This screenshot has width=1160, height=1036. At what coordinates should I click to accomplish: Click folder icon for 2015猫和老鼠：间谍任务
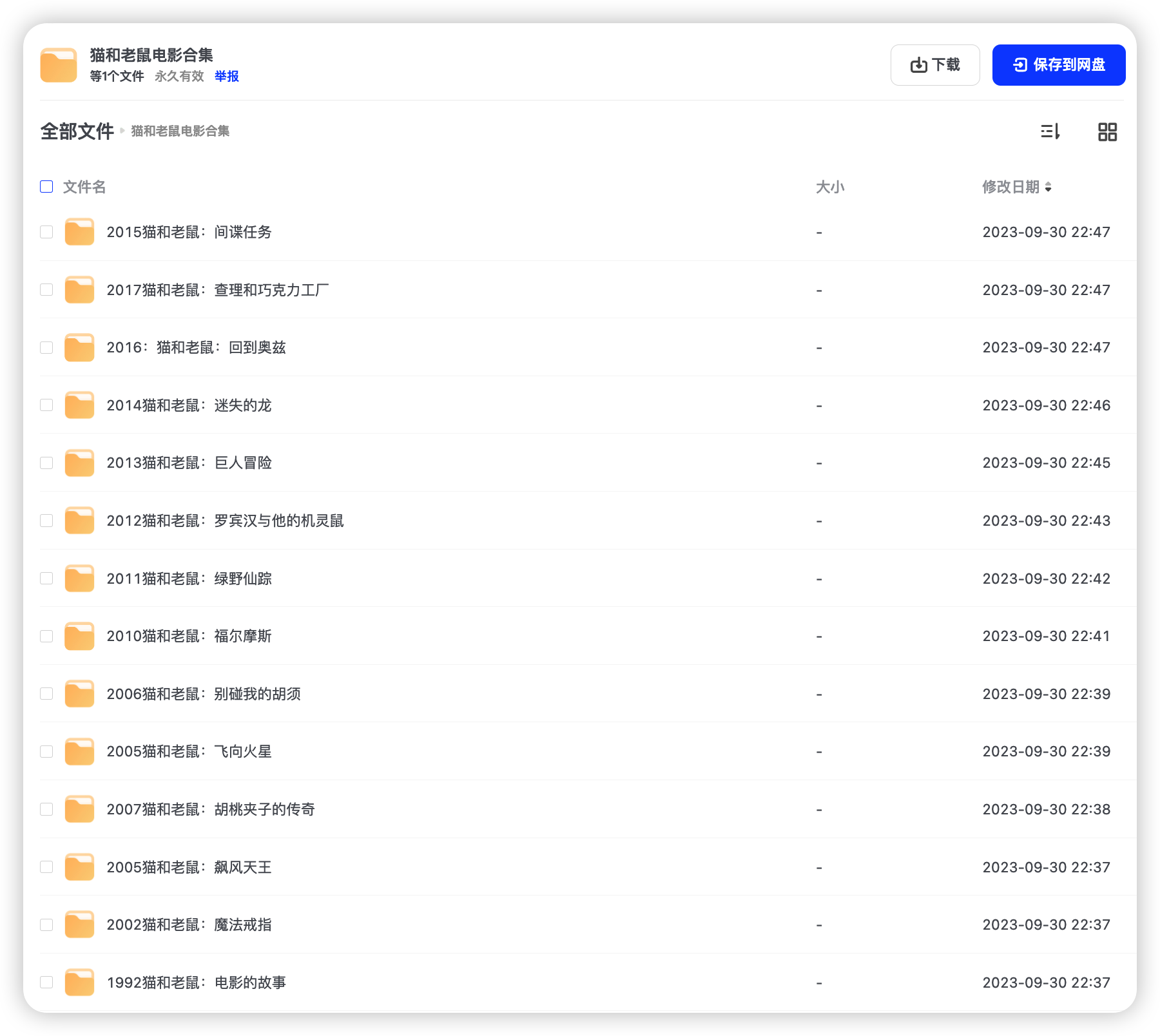pos(80,232)
